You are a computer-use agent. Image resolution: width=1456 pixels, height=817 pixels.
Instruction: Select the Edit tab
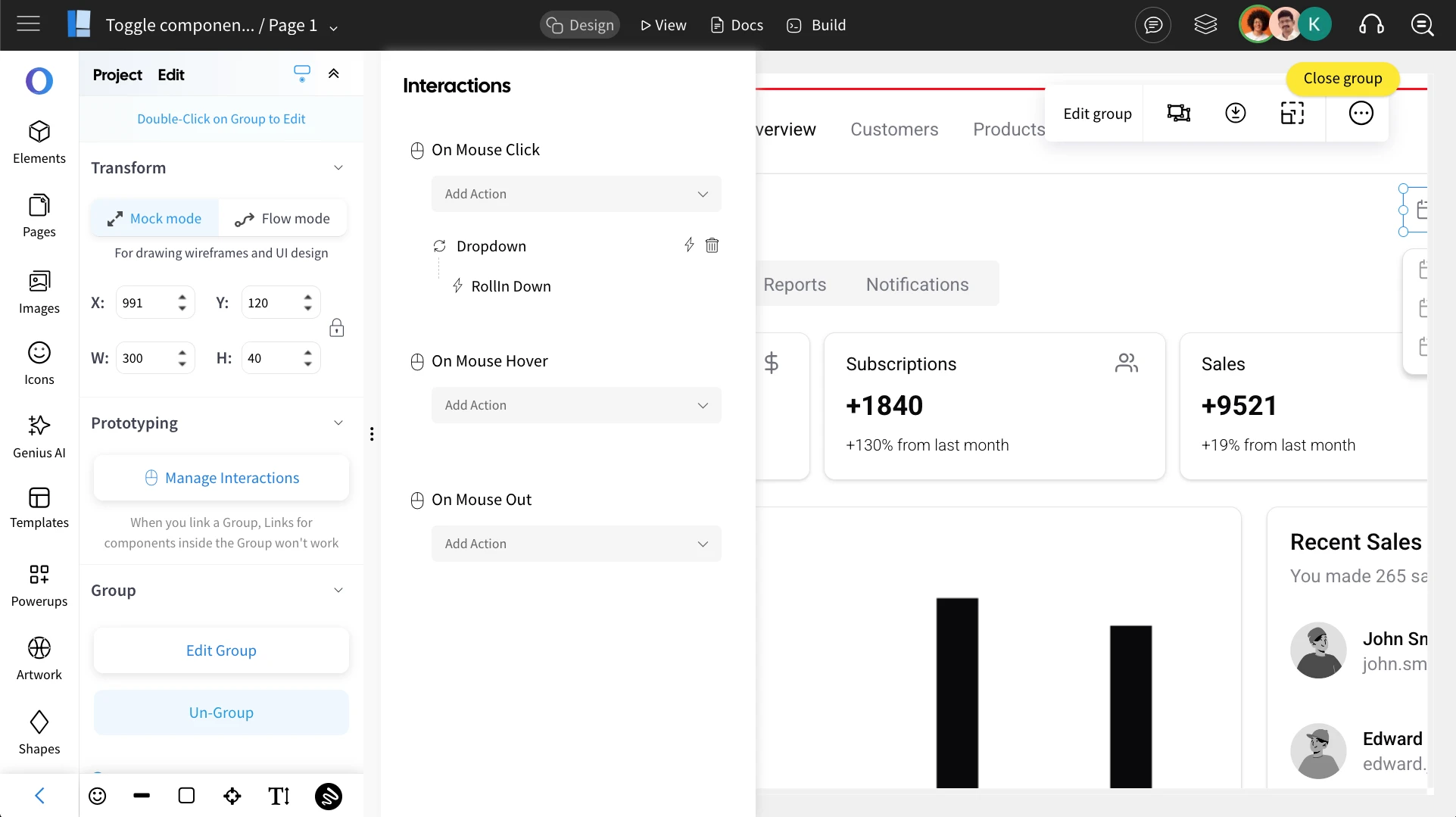pos(171,74)
